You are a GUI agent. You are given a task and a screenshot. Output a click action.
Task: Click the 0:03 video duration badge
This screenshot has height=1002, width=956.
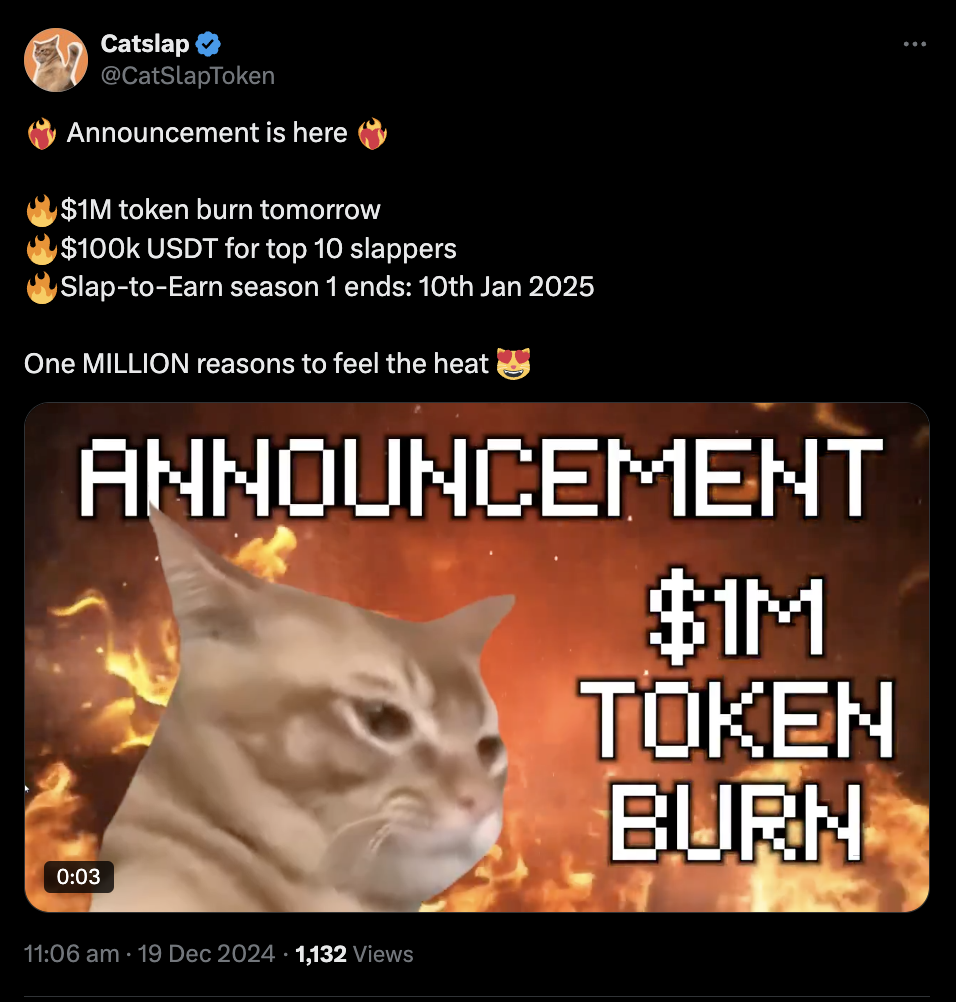point(79,876)
